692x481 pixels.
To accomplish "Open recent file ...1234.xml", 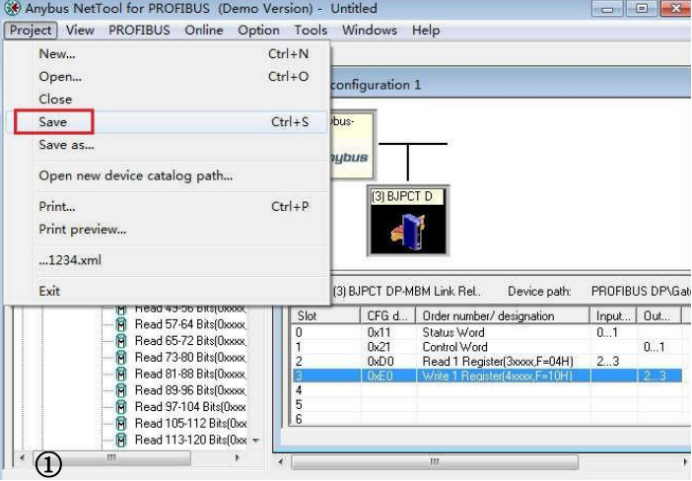I will (167, 260).
